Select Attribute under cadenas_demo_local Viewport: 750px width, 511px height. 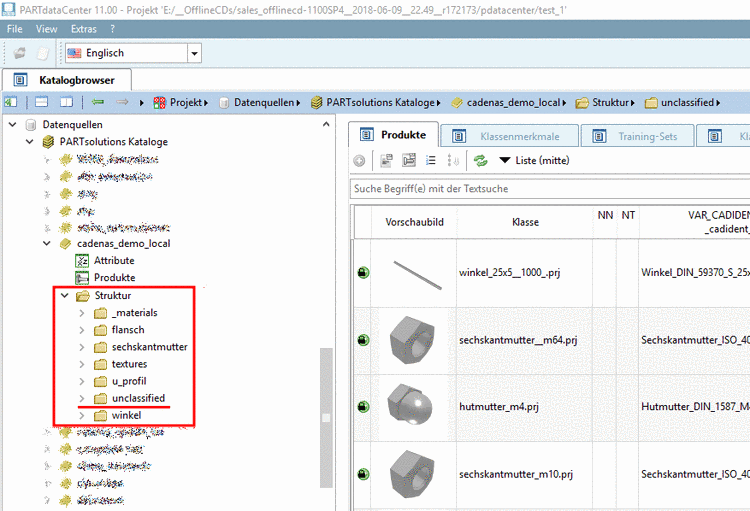pos(114,261)
